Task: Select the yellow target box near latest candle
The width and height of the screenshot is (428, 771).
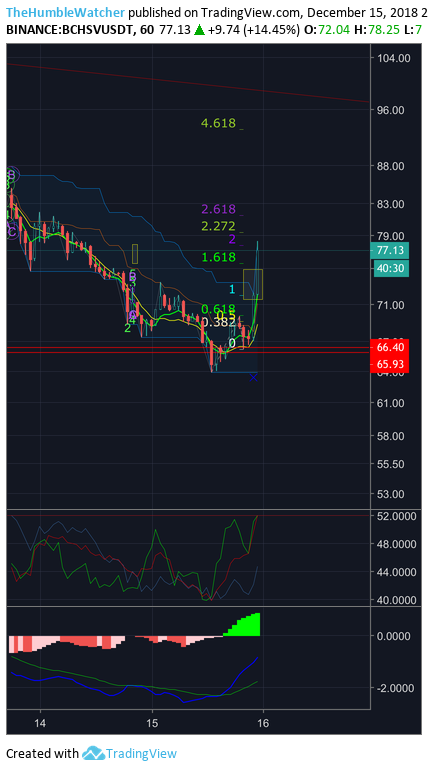Action: (253, 284)
